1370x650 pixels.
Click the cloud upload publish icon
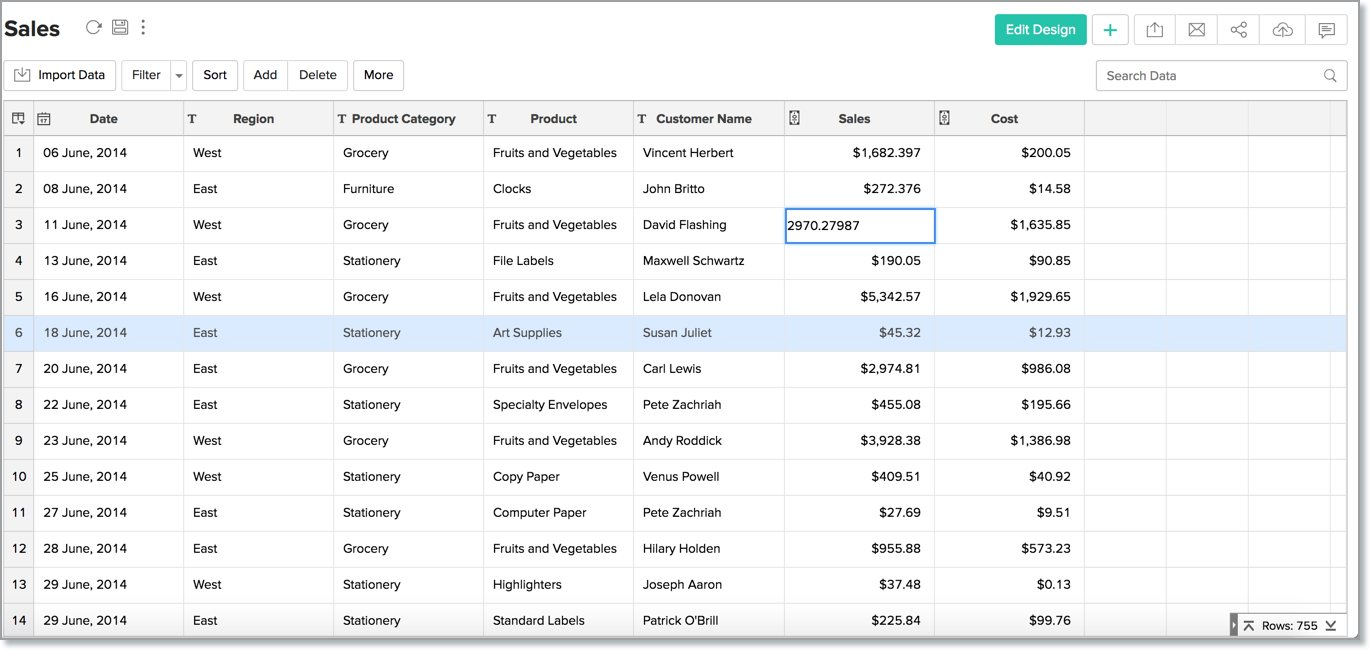[1282, 30]
